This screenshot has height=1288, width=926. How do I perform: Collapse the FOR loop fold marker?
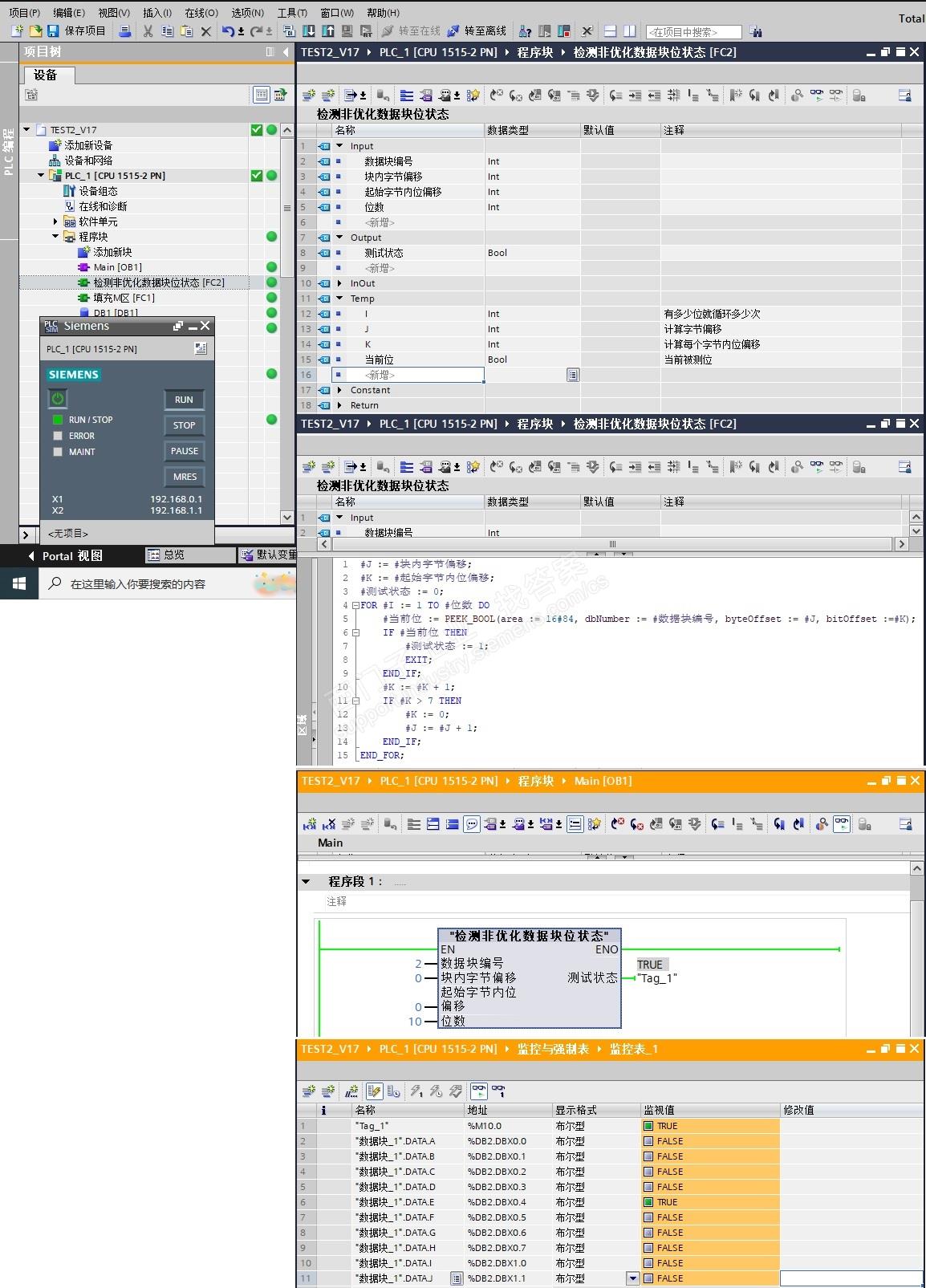(x=355, y=605)
